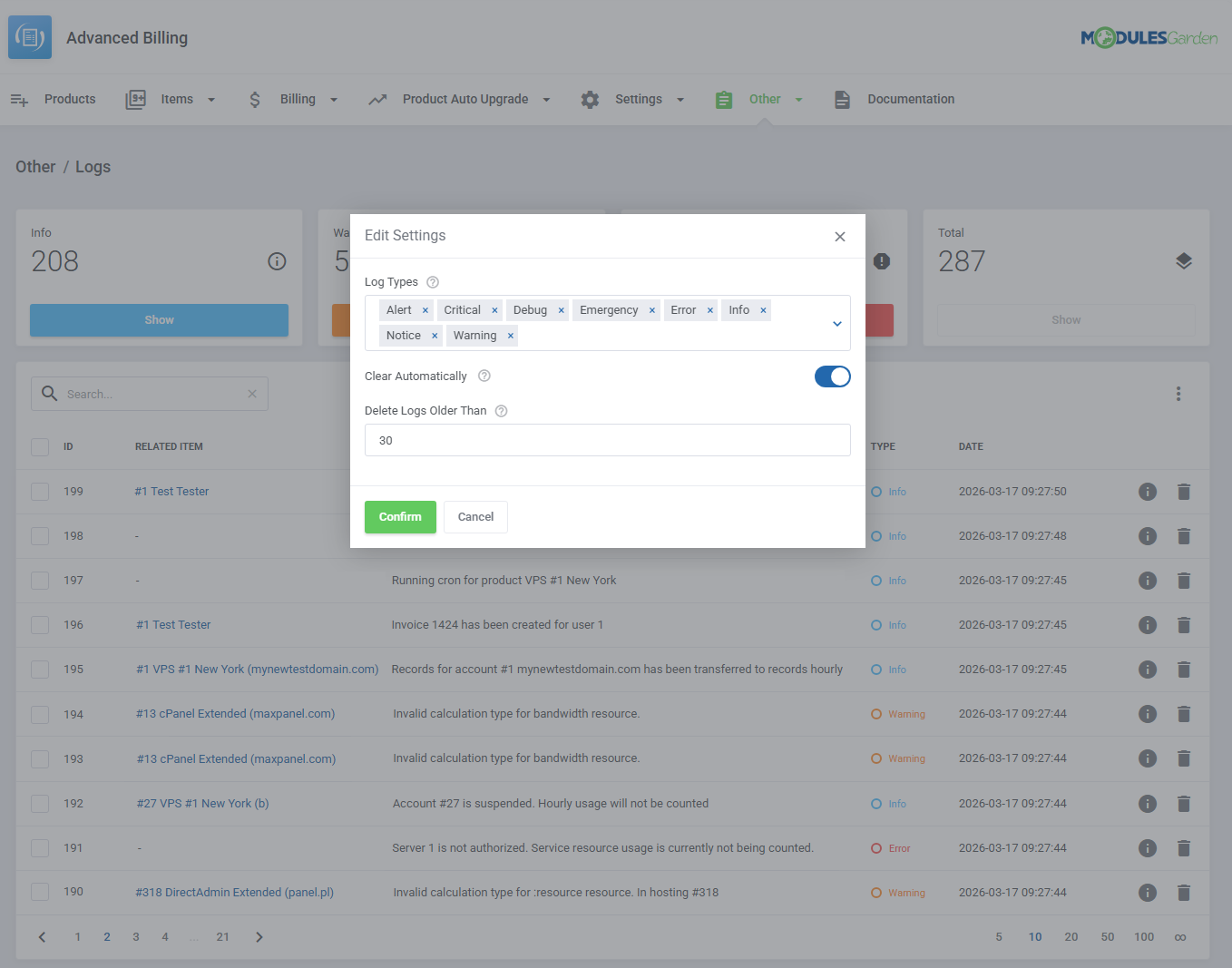Image resolution: width=1232 pixels, height=968 pixels.
Task: Click the Total card layers icon
Action: tap(1184, 260)
